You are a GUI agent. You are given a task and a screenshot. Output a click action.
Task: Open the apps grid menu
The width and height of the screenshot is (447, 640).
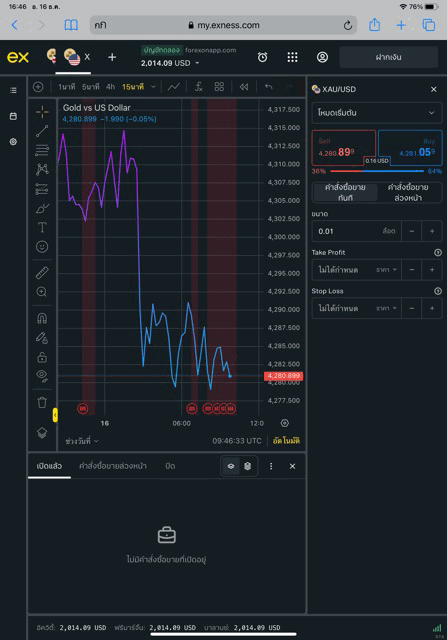click(292, 57)
